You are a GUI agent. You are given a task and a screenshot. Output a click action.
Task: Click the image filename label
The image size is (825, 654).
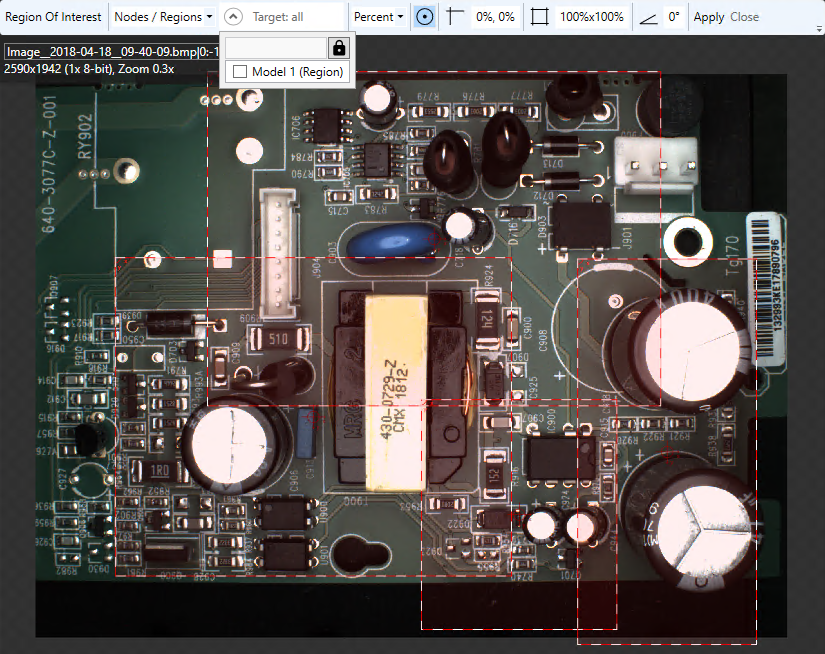(111, 52)
